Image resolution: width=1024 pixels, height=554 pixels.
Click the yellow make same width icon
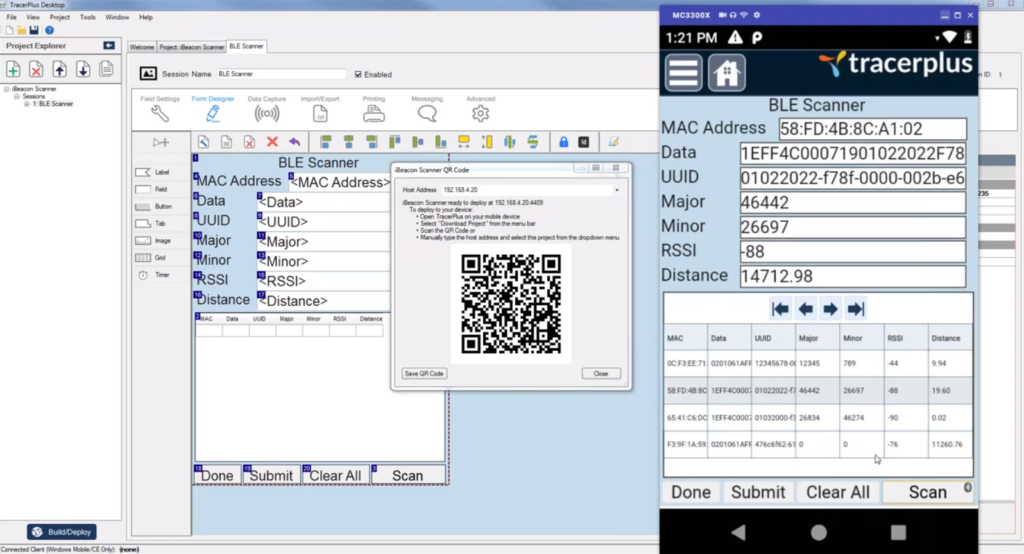click(464, 142)
